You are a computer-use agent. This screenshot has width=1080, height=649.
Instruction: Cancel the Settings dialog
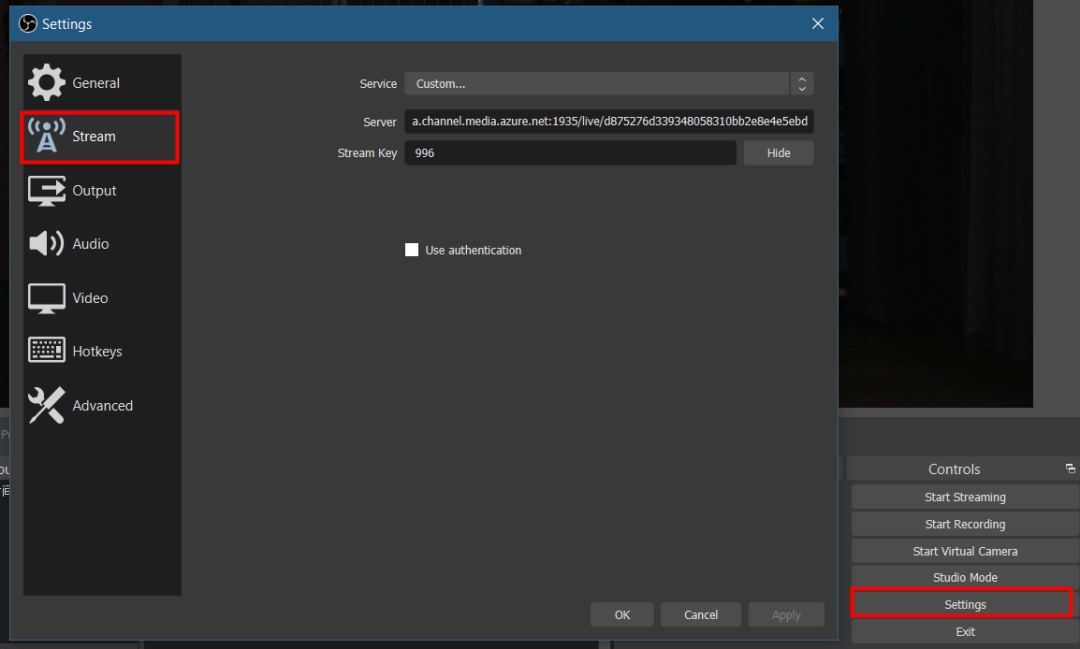pyautogui.click(x=700, y=615)
